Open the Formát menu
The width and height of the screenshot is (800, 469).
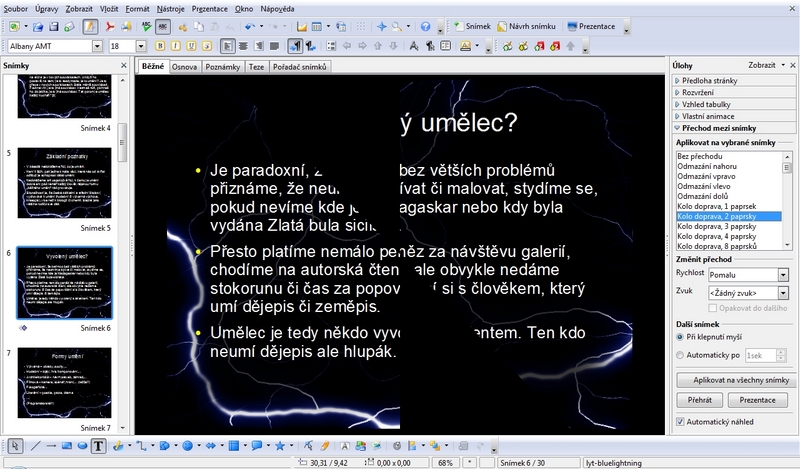coord(137,7)
